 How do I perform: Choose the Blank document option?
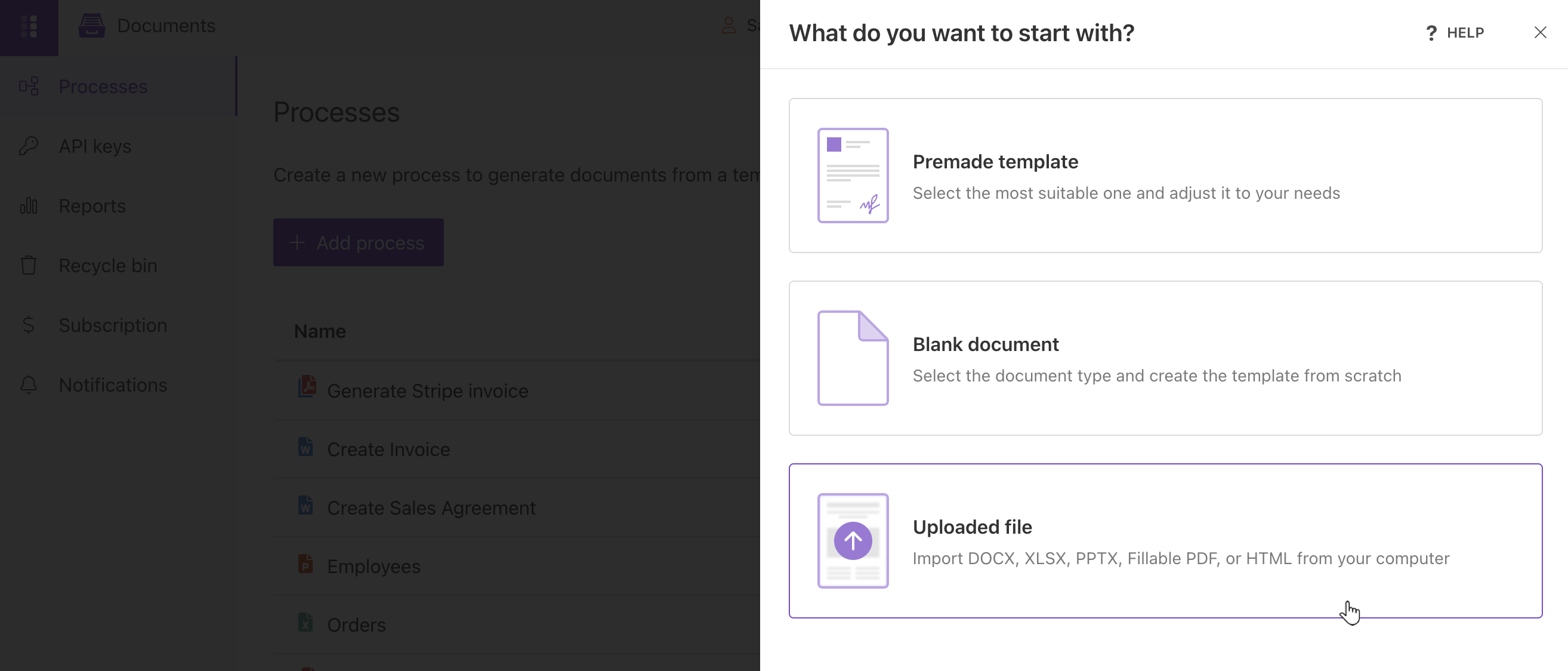pyautogui.click(x=1165, y=358)
